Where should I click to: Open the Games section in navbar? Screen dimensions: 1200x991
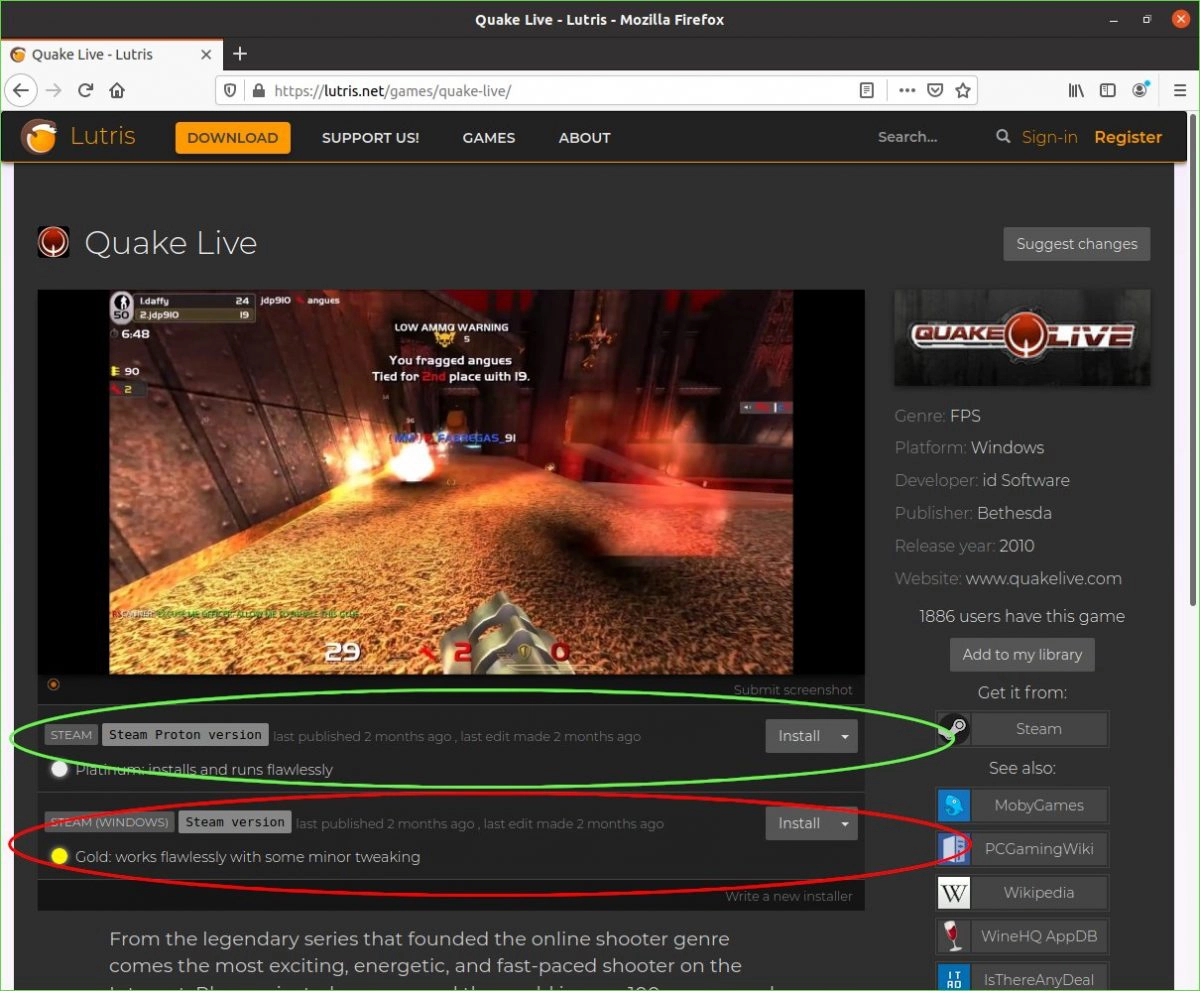coord(489,138)
